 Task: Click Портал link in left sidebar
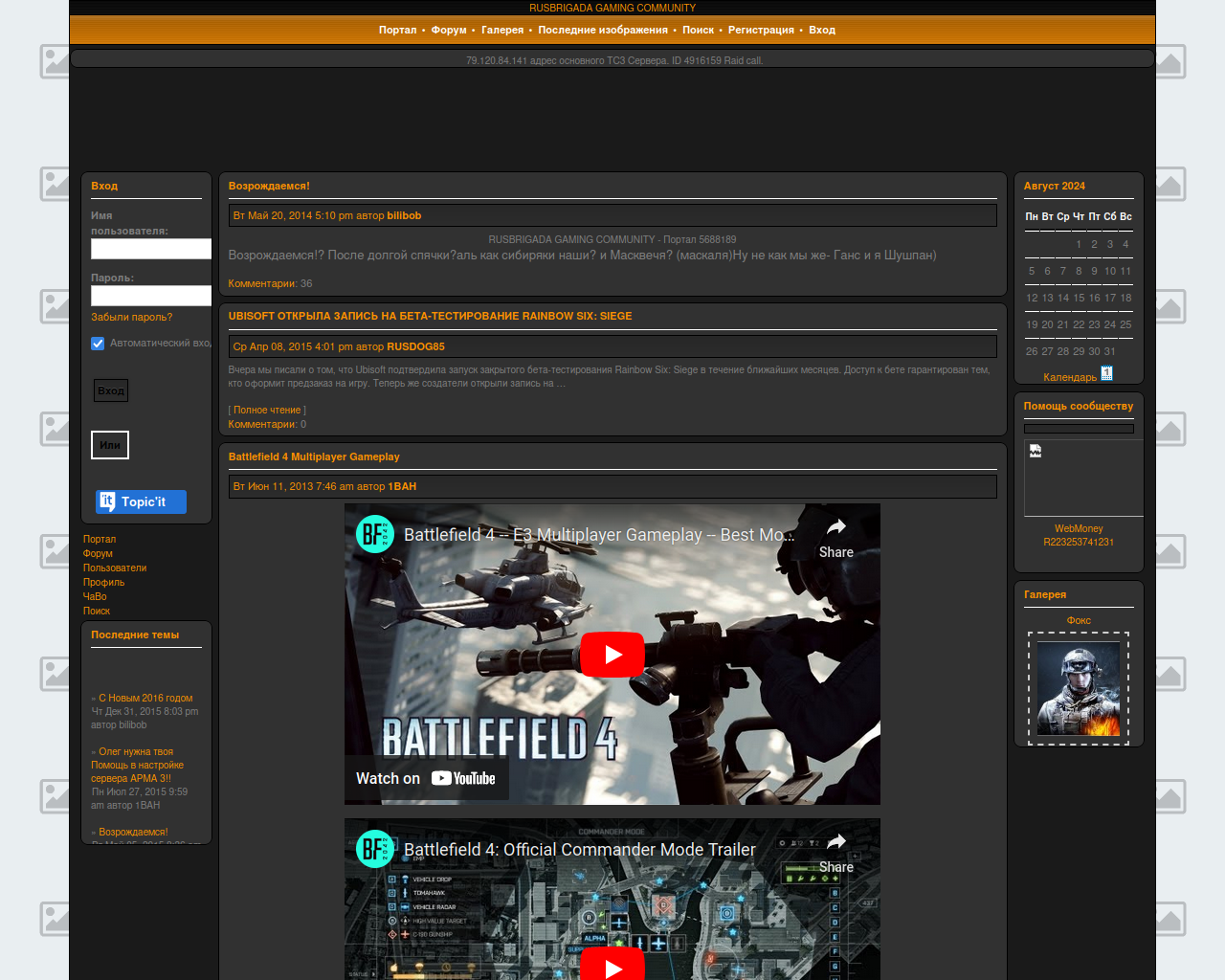[100, 539]
